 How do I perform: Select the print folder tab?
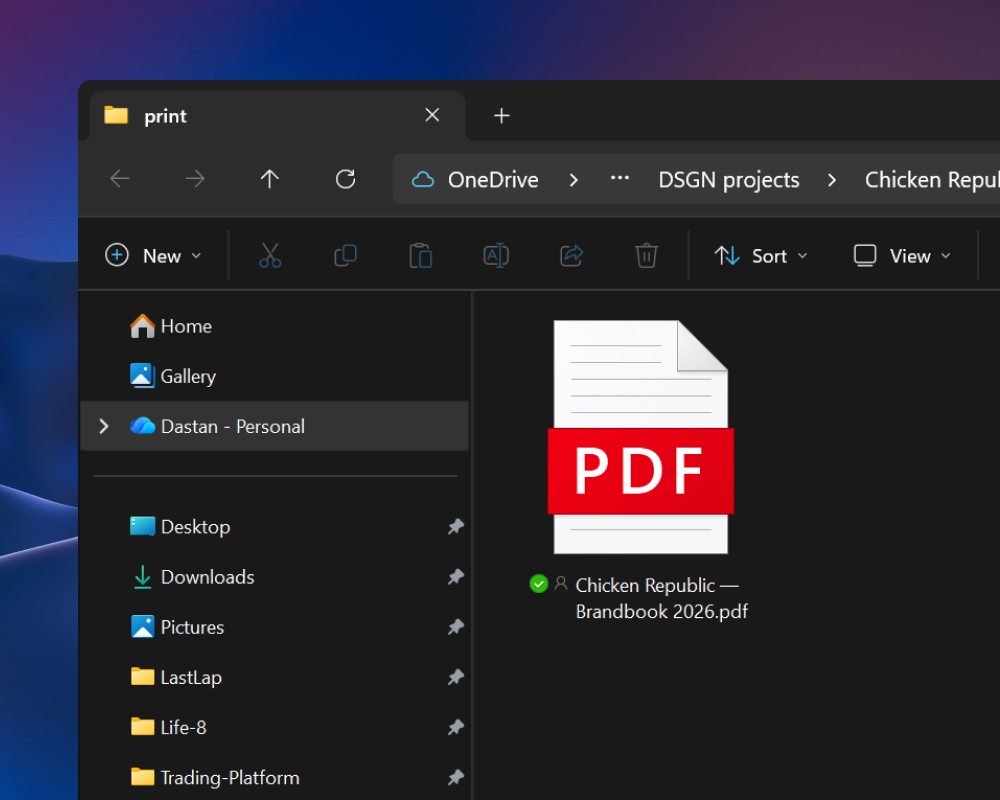pos(278,115)
